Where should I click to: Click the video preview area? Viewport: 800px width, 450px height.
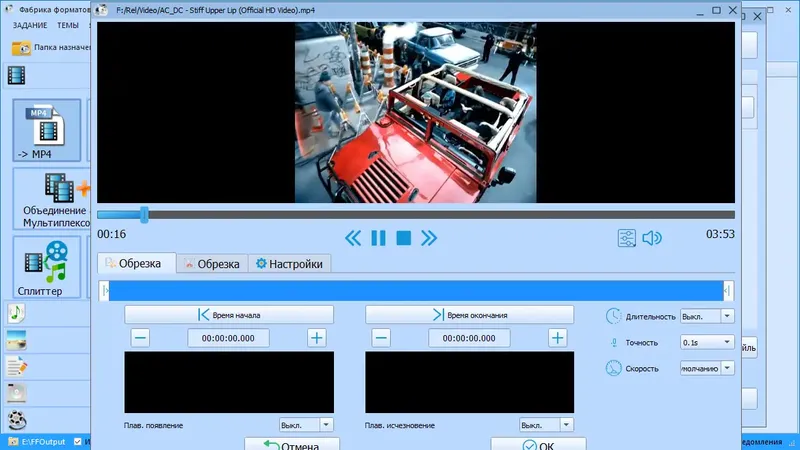click(x=416, y=112)
